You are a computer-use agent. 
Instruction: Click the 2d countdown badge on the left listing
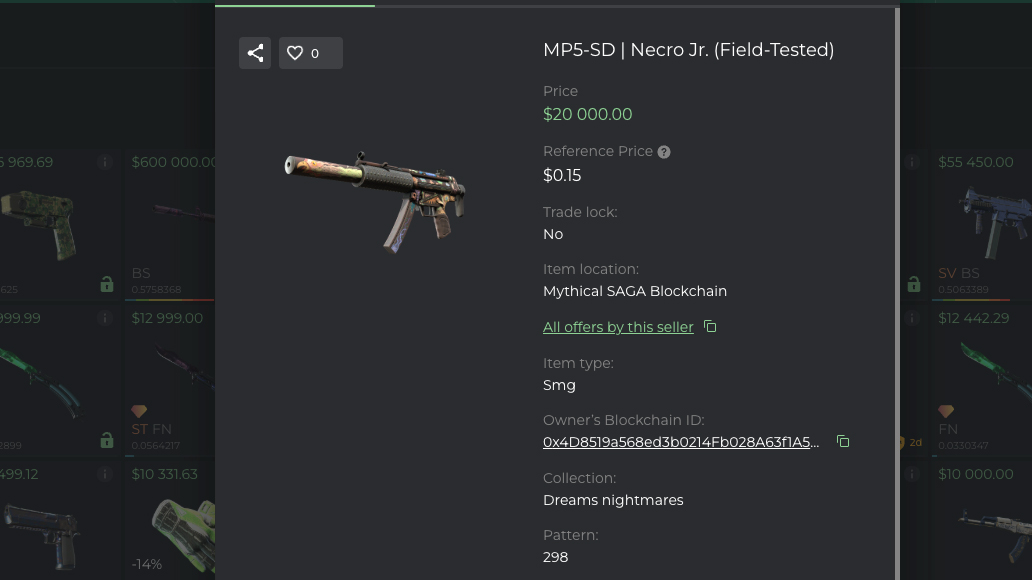915,442
